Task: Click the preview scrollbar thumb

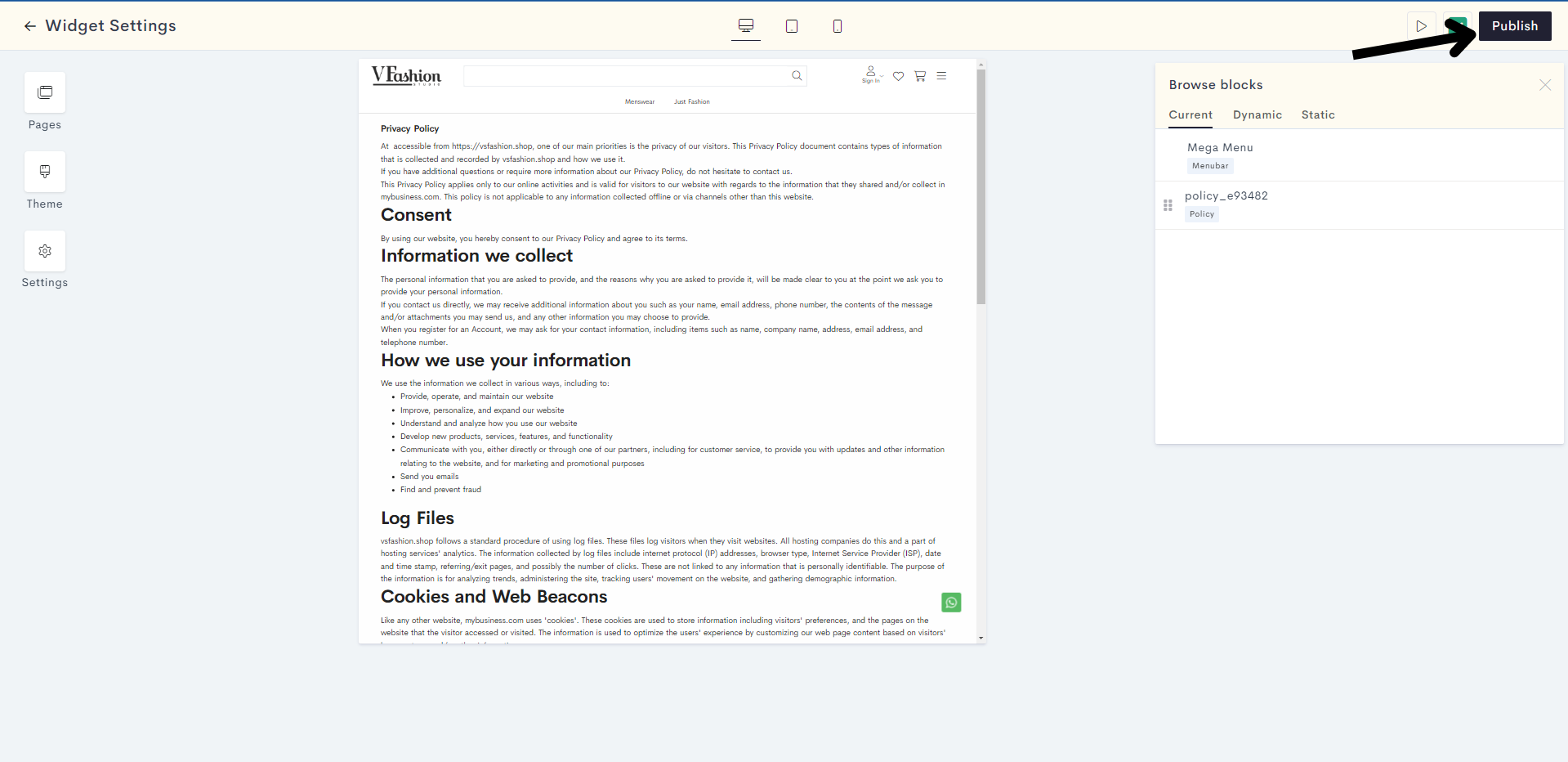Action: pyautogui.click(x=981, y=186)
